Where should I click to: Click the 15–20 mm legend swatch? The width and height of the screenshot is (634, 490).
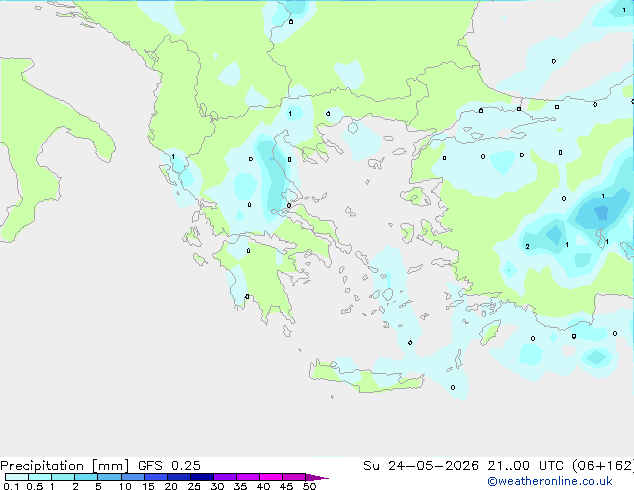(155, 477)
